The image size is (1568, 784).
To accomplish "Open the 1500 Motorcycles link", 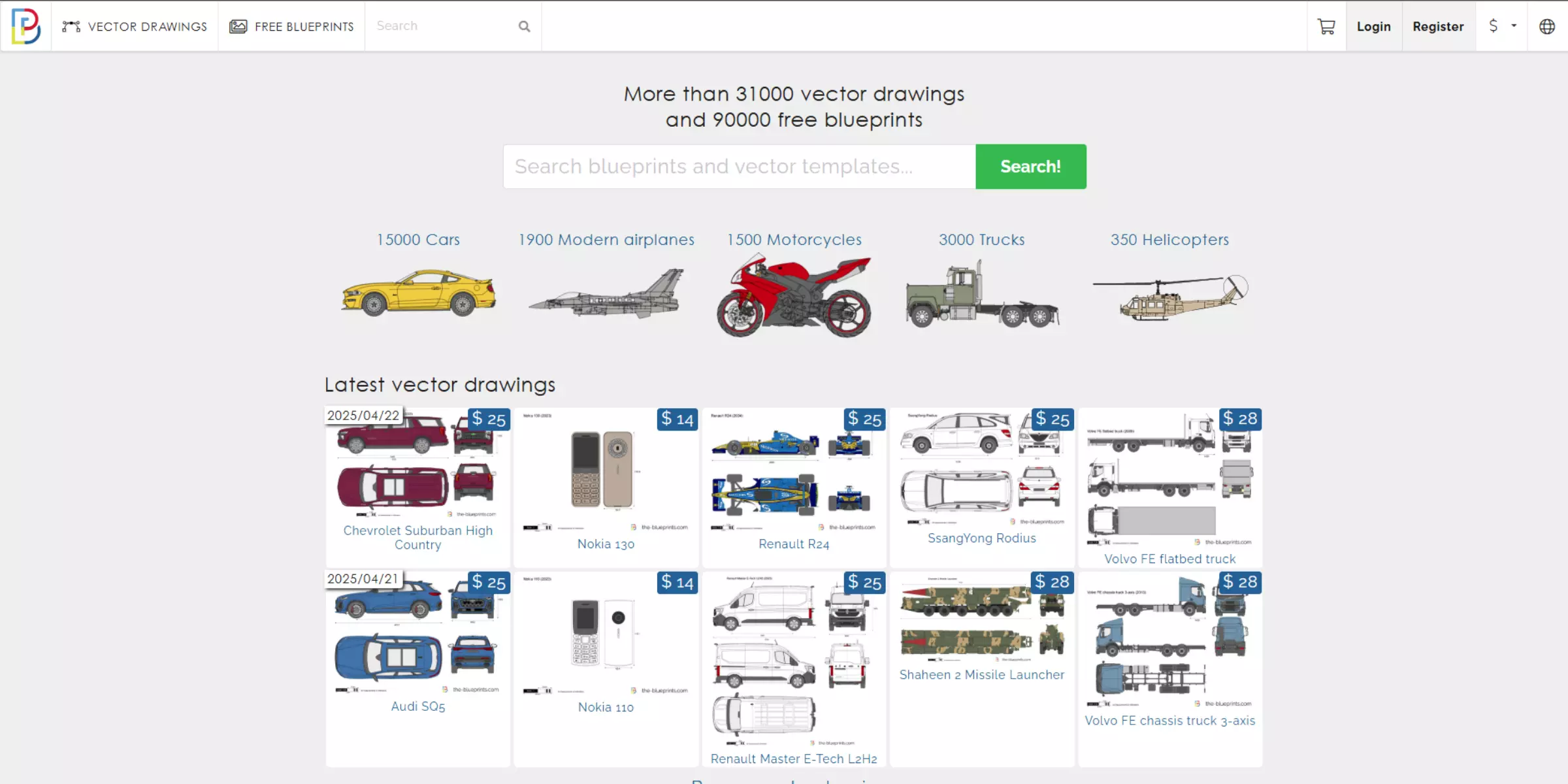I will click(794, 240).
